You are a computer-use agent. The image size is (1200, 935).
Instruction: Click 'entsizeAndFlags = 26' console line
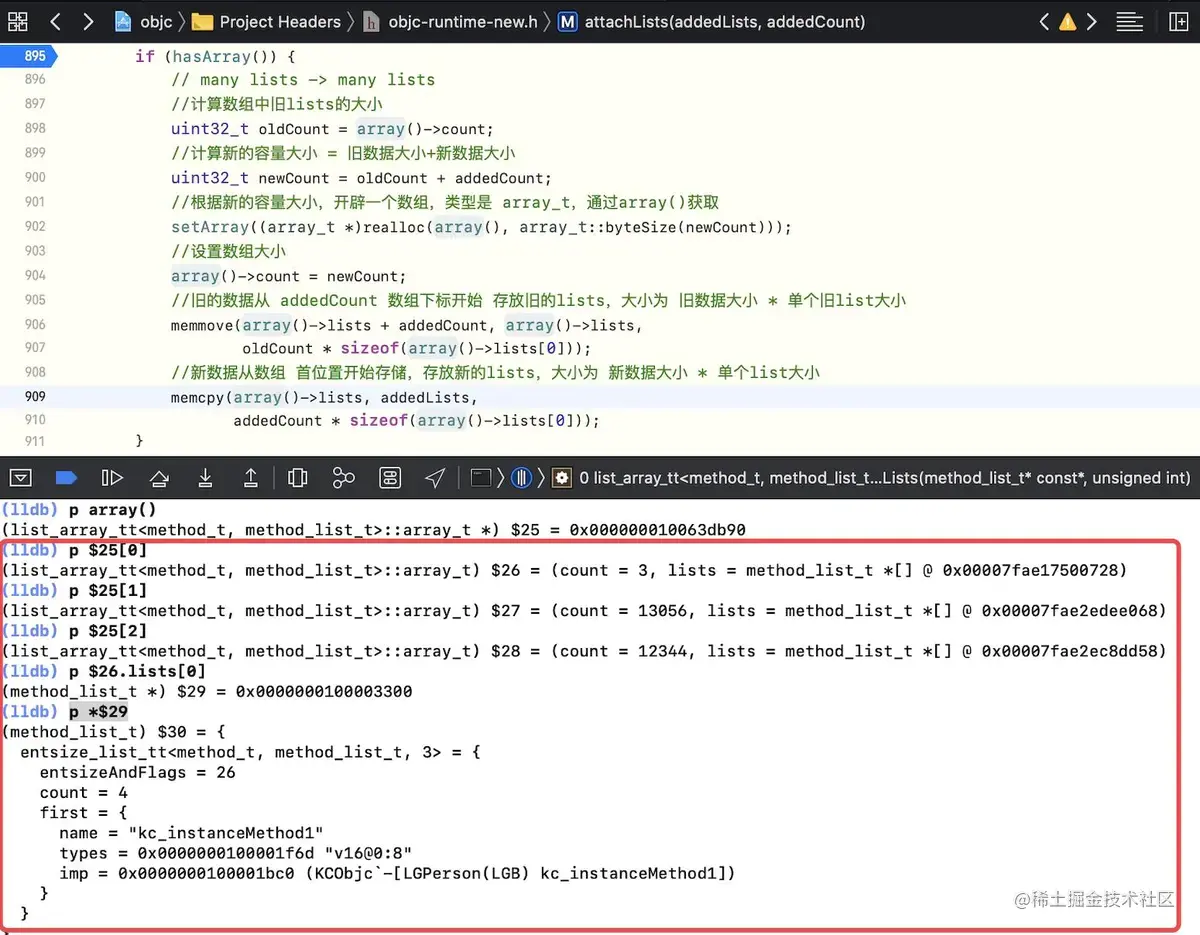[x=138, y=772]
